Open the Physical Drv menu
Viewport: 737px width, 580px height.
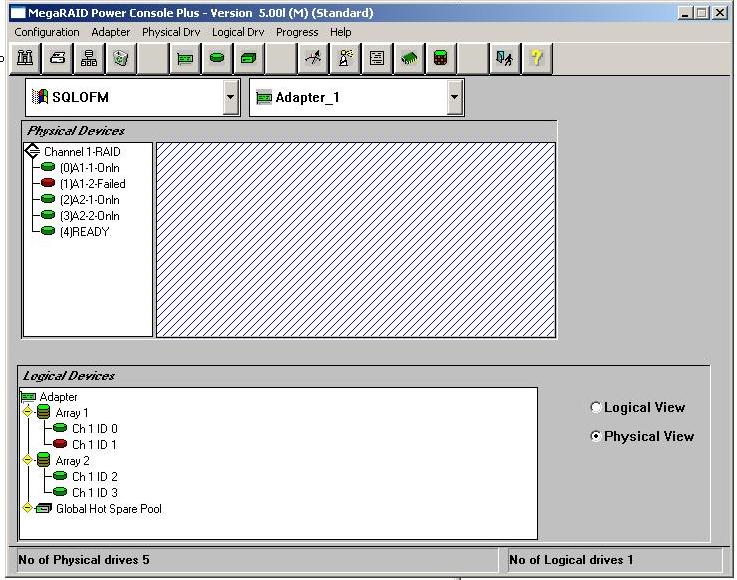pos(171,32)
